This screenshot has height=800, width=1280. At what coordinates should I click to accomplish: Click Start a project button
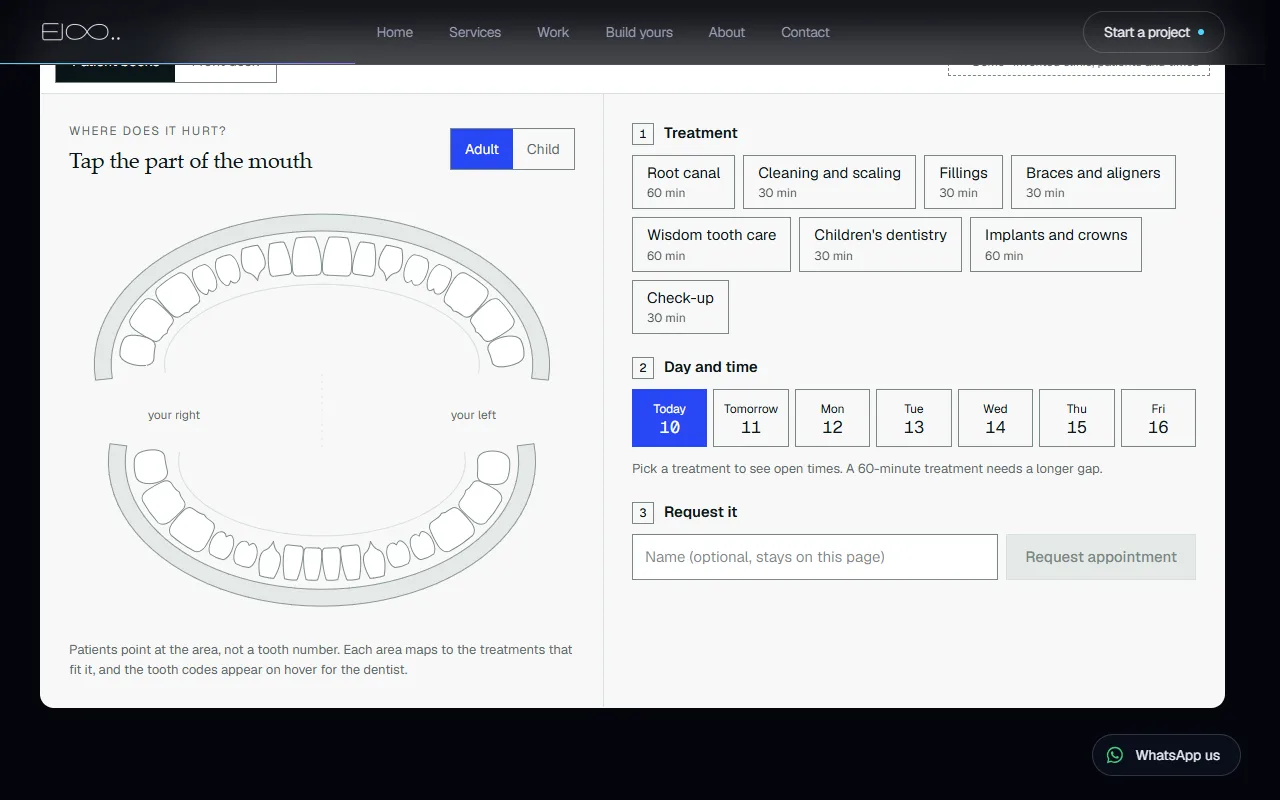[1153, 32]
